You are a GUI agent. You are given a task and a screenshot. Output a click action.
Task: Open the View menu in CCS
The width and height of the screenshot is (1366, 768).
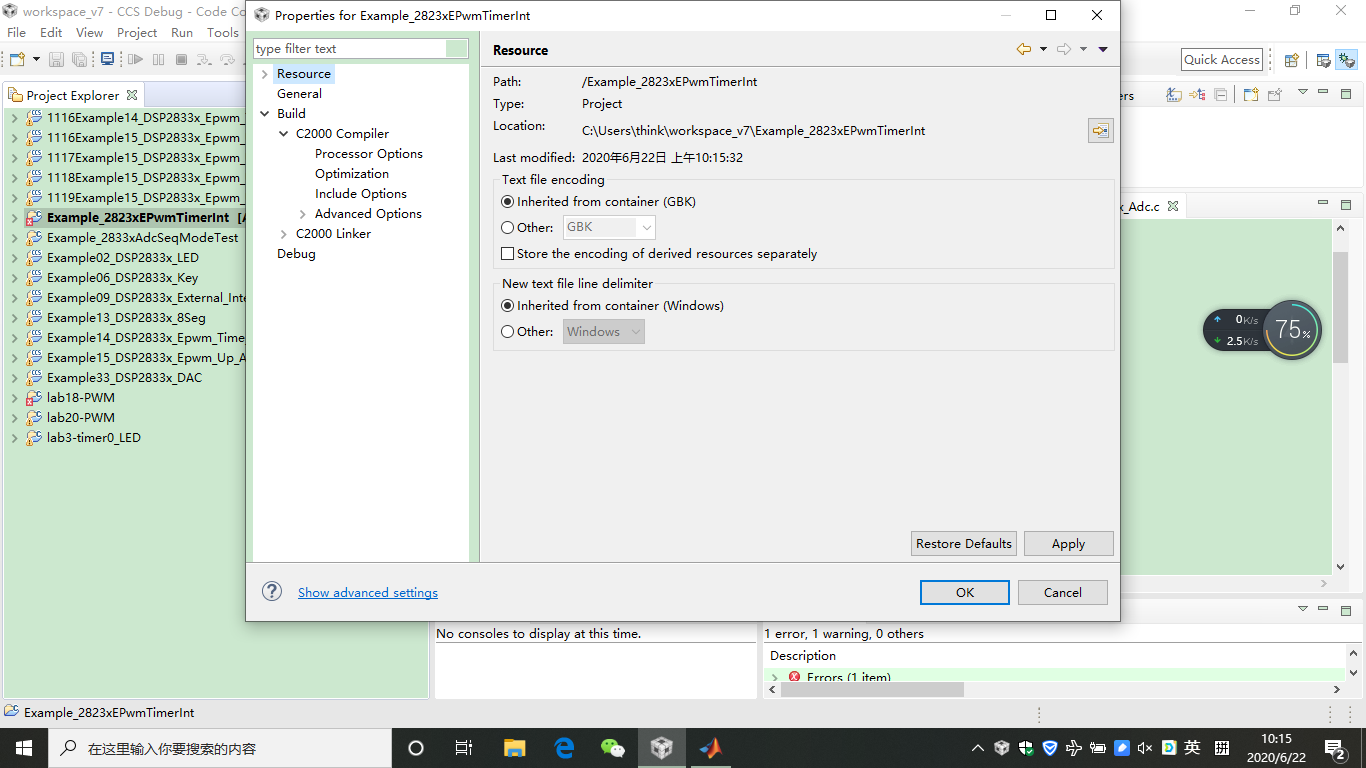click(89, 32)
